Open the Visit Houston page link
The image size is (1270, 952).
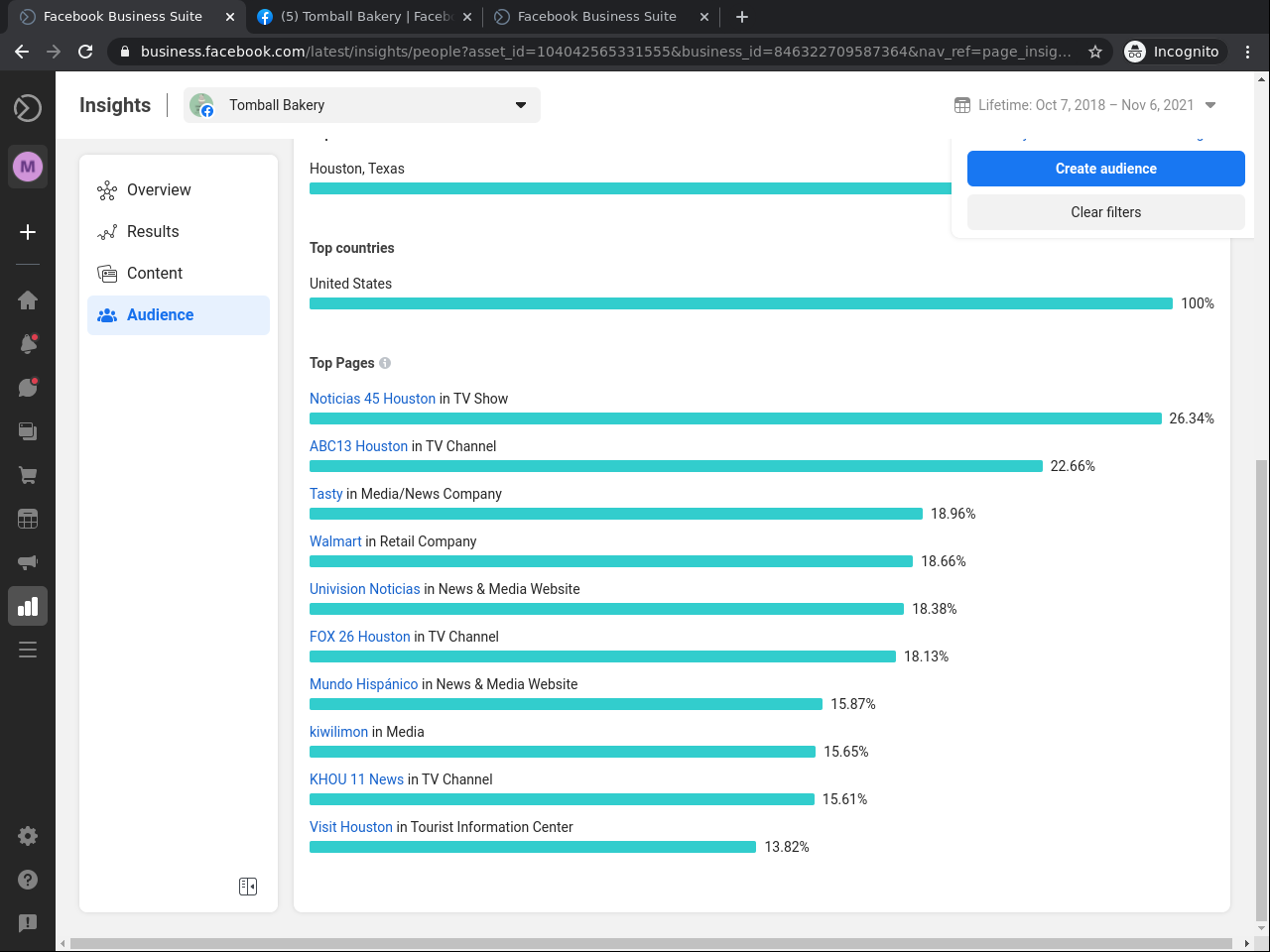point(350,827)
